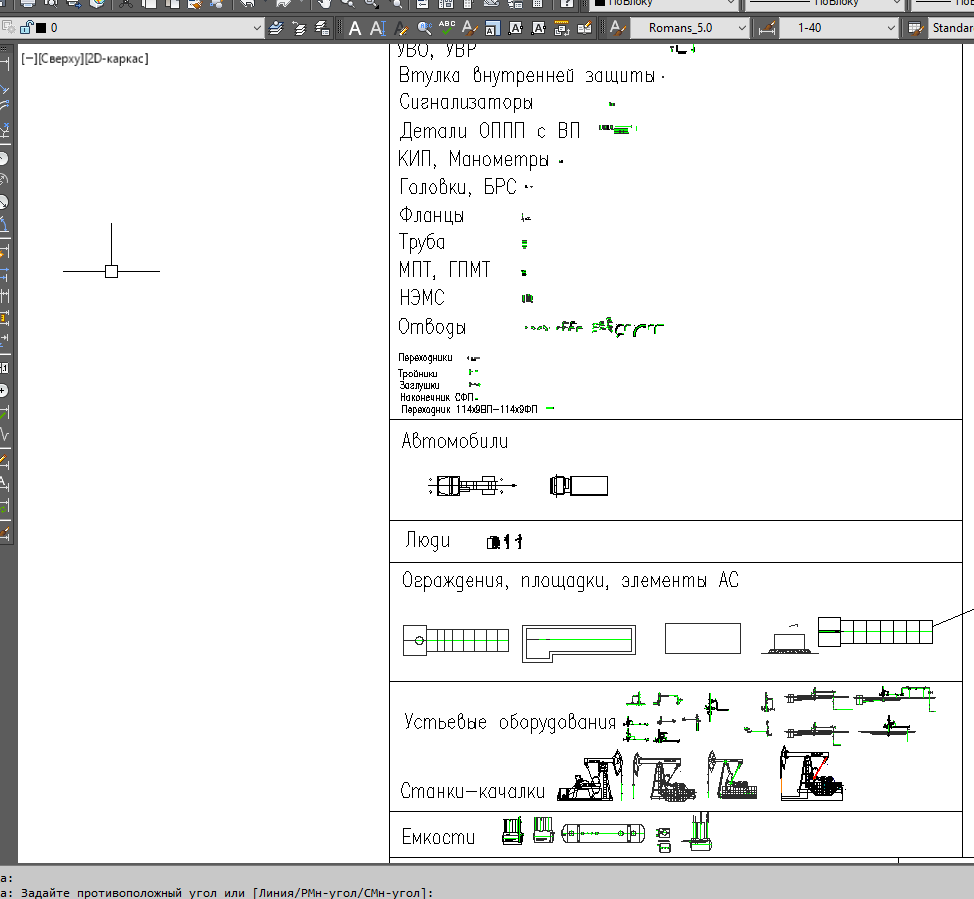Viewport: 974px width, 899px height.
Task: Select the Quick Dimension tool
Action: [x=4, y=252]
